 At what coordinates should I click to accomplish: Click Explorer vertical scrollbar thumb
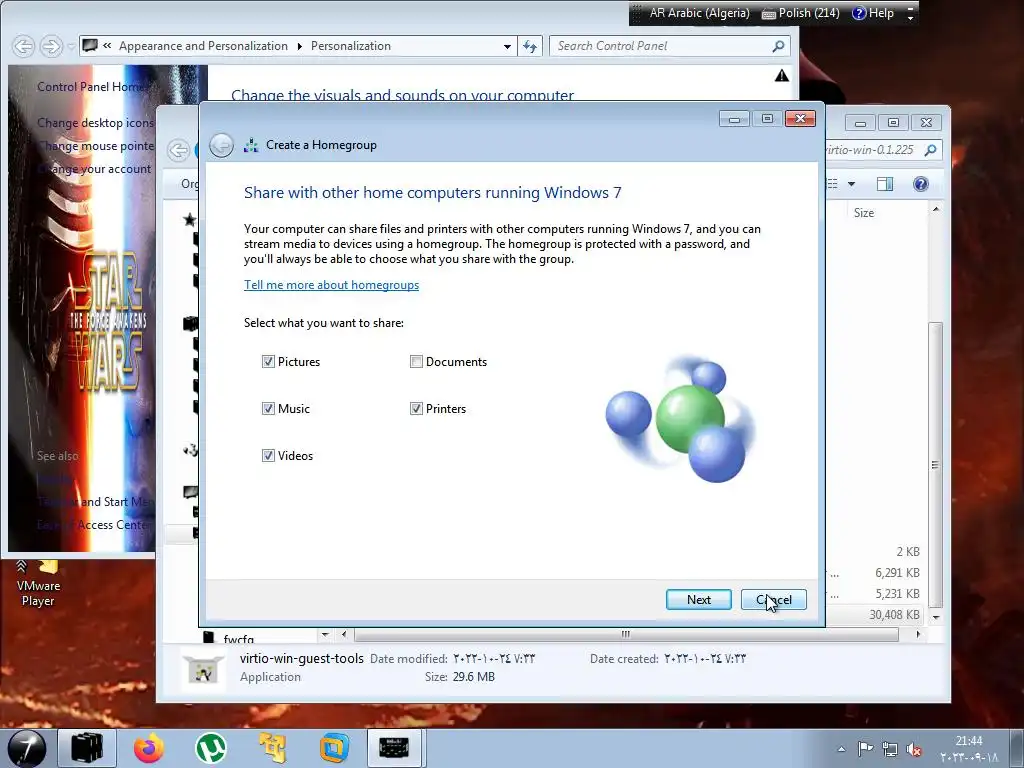coord(936,464)
